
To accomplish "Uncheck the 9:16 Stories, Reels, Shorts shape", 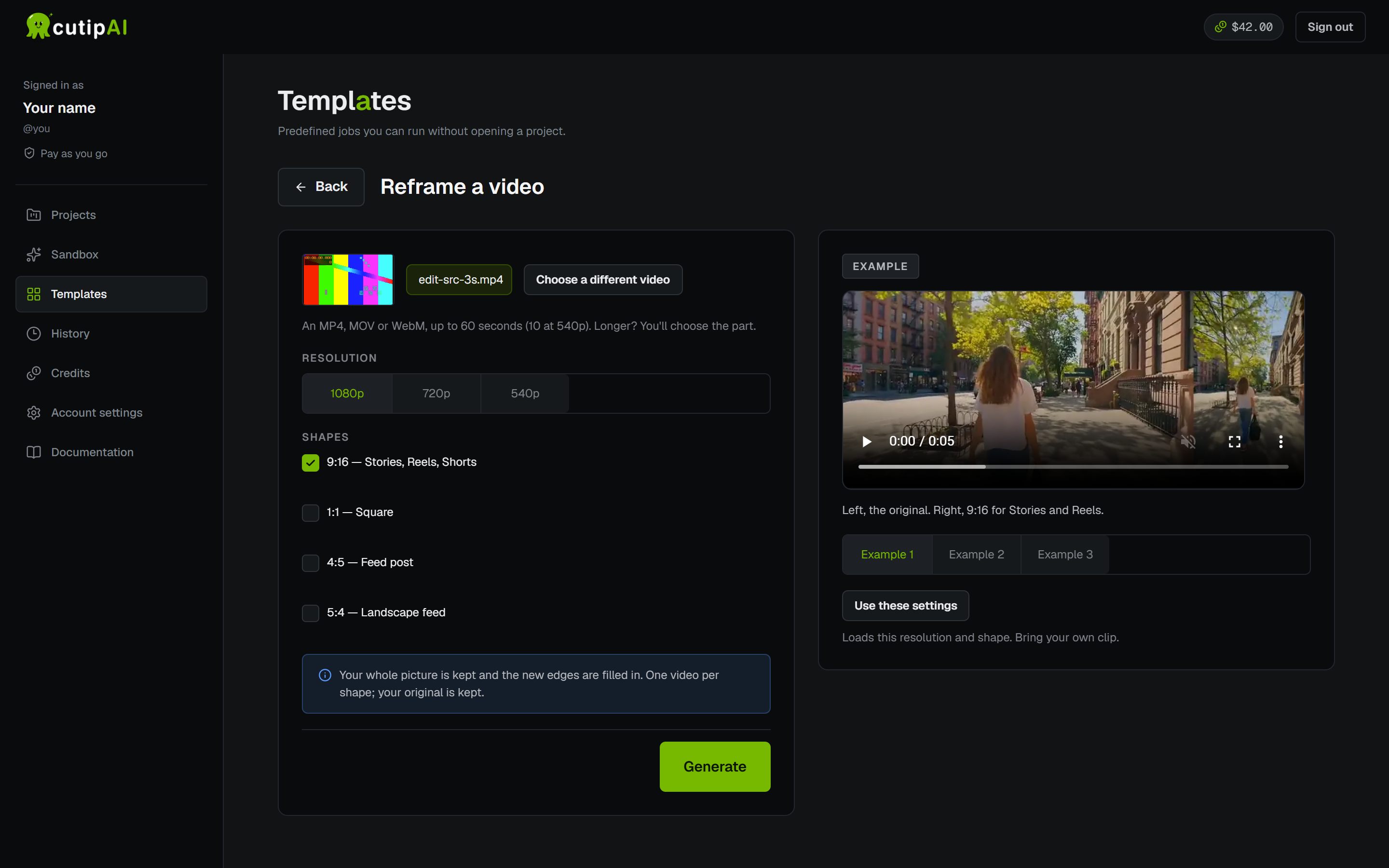I will (311, 463).
